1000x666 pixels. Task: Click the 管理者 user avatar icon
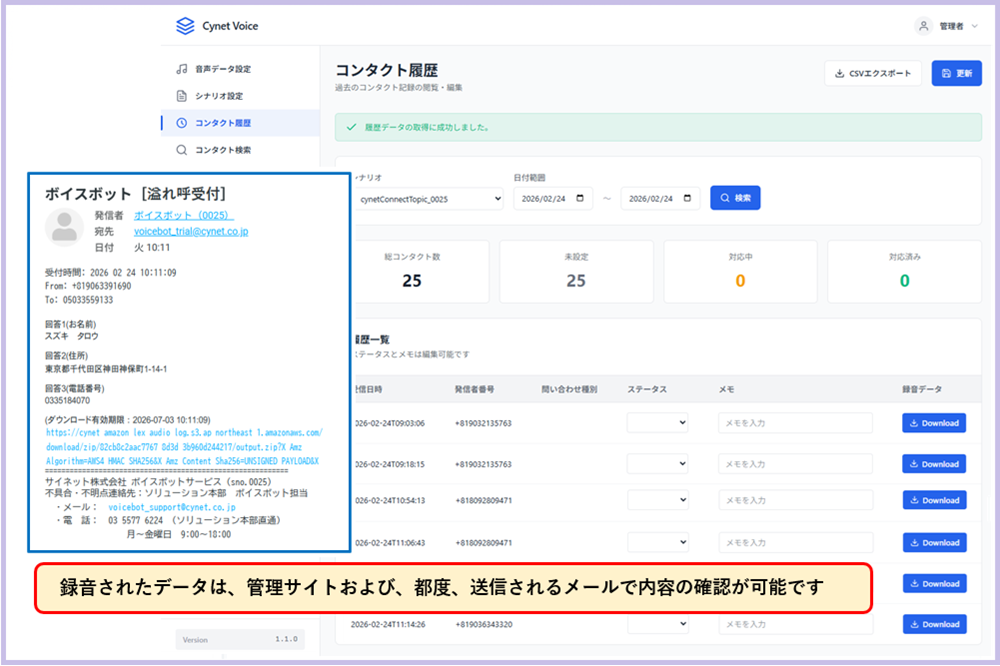tap(924, 26)
